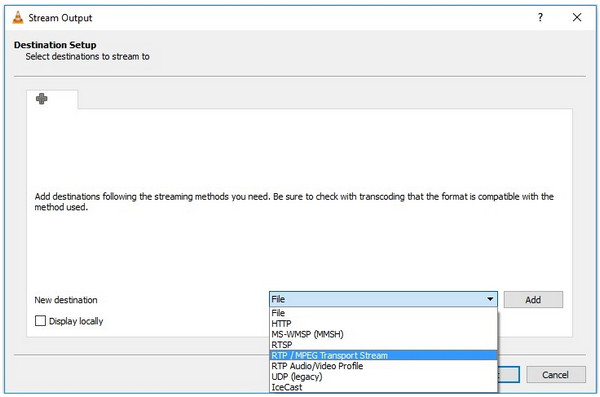600x397 pixels.
Task: Choose IceCast from the list
Action: pos(383,387)
